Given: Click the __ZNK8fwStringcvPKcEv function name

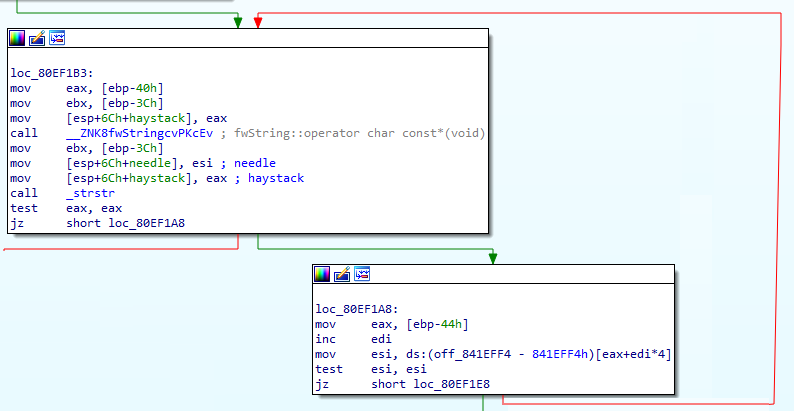Looking at the screenshot, I should [x=129, y=133].
